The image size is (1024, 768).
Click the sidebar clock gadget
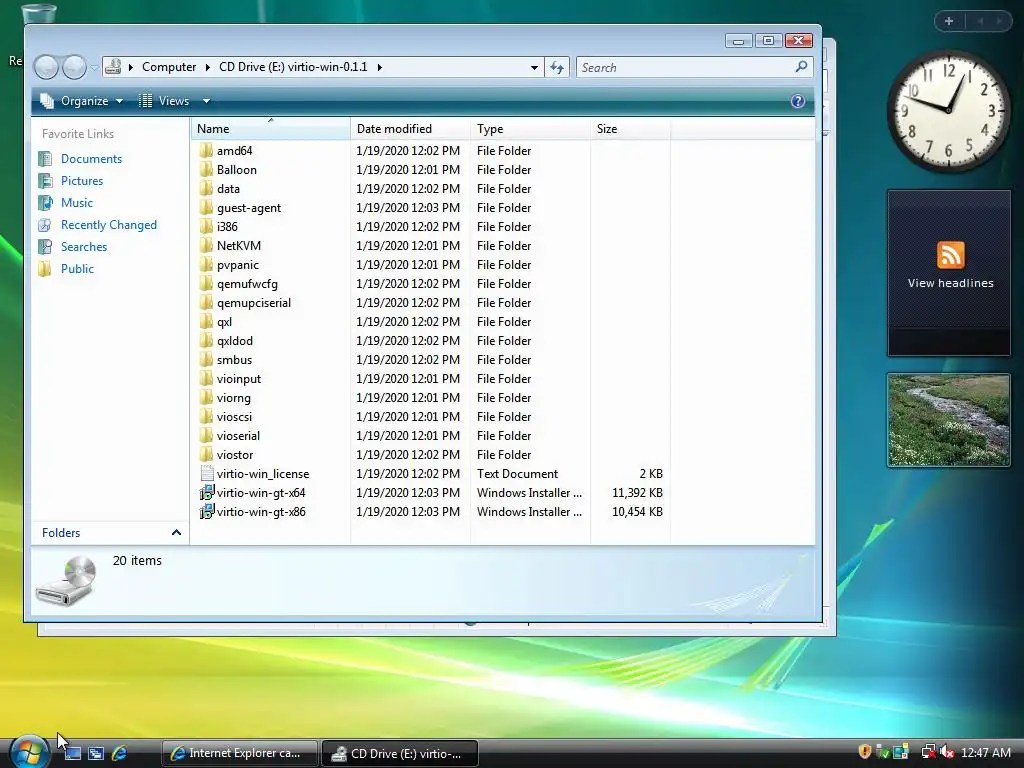(949, 111)
